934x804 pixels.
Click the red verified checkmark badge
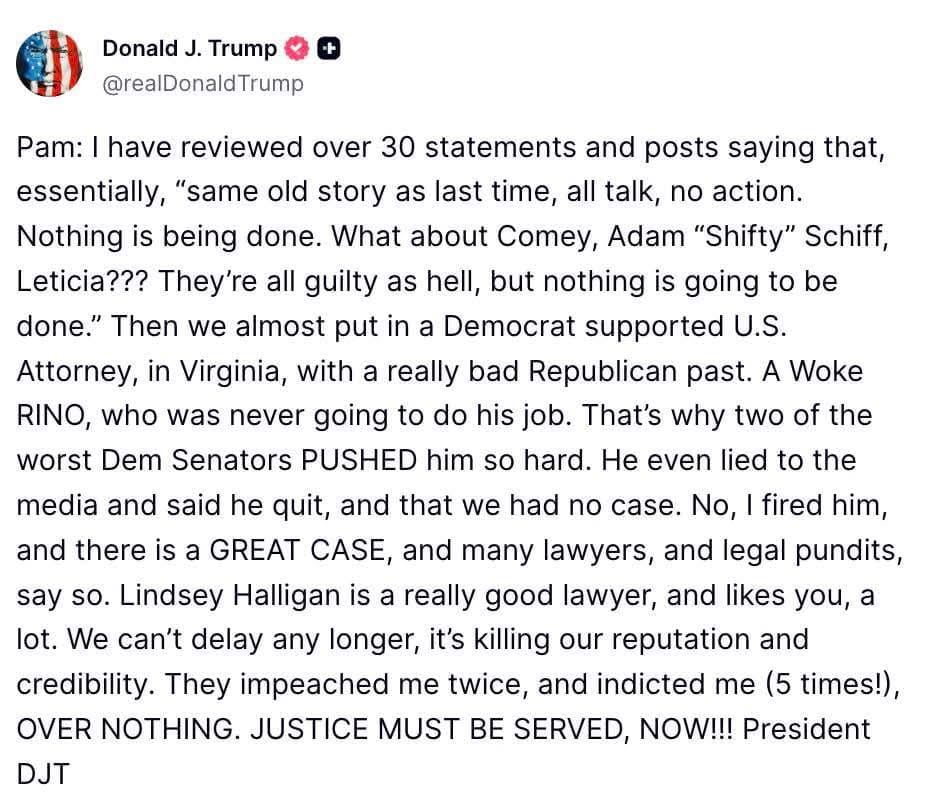tap(296, 48)
